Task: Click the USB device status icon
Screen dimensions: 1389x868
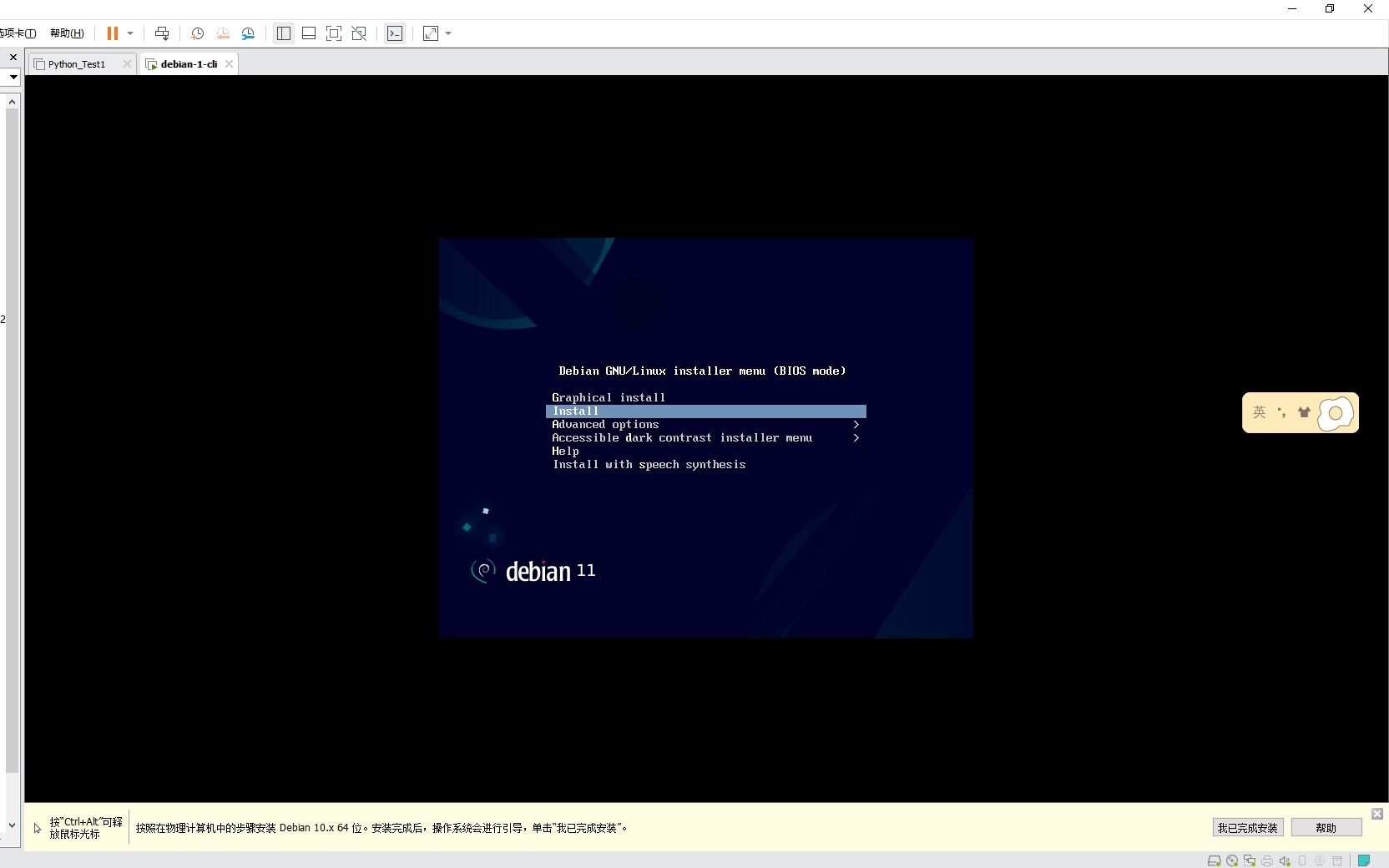Action: coord(1302,860)
